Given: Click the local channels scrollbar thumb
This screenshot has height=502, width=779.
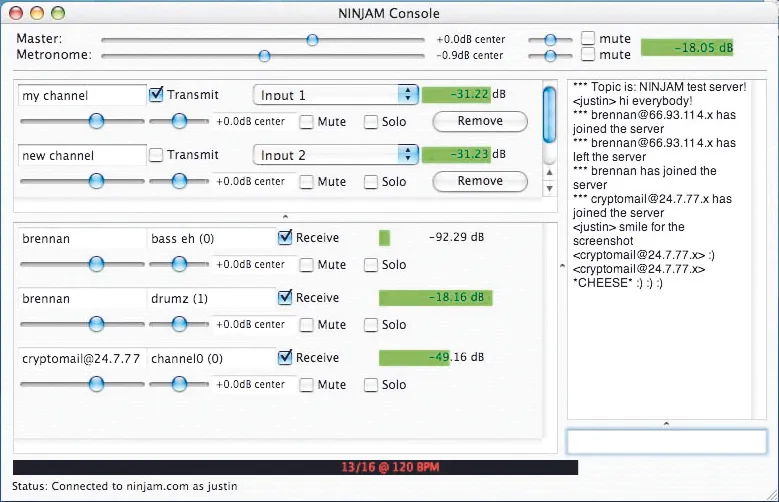Looking at the screenshot, I should 549,114.
